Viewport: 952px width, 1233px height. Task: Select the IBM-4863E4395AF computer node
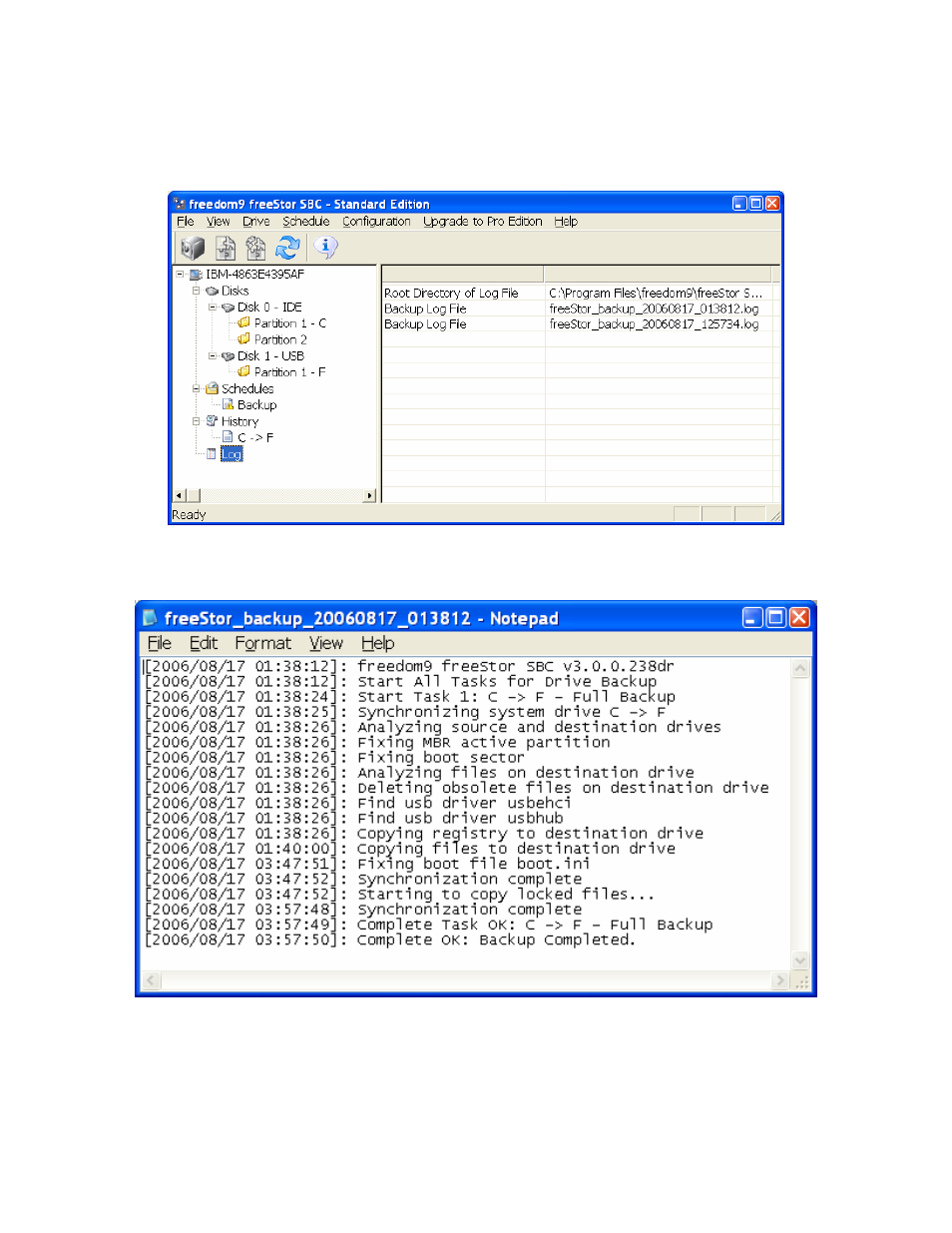pyautogui.click(x=254, y=275)
